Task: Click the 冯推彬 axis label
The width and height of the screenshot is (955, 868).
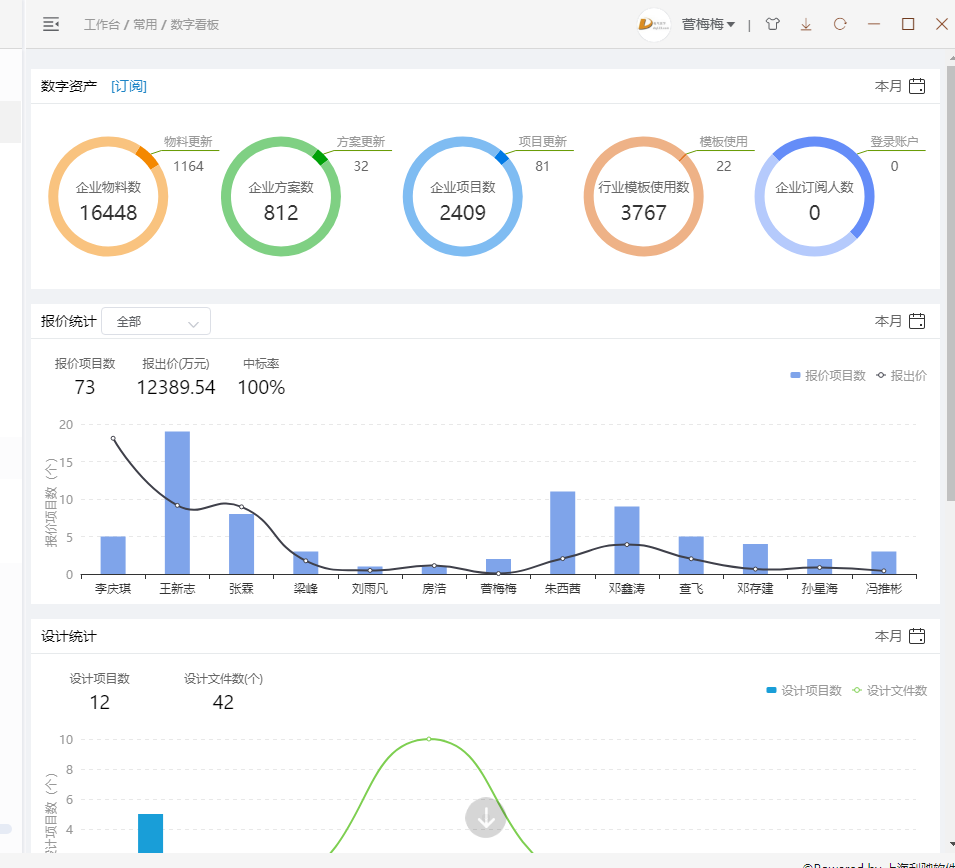Action: click(884, 589)
